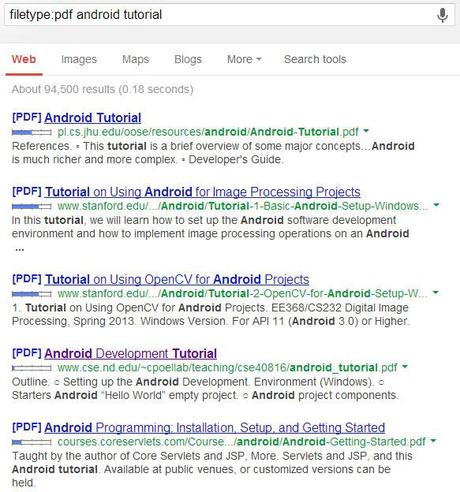
Task: Open the Blogs tab
Action: click(188, 59)
